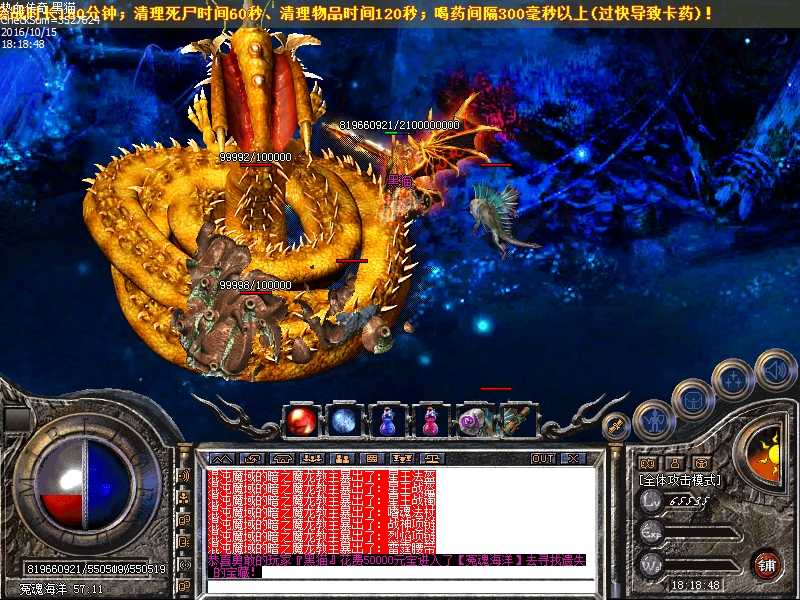
Task: Click the grid-shaped icon in chat toolbar
Action: point(372,459)
